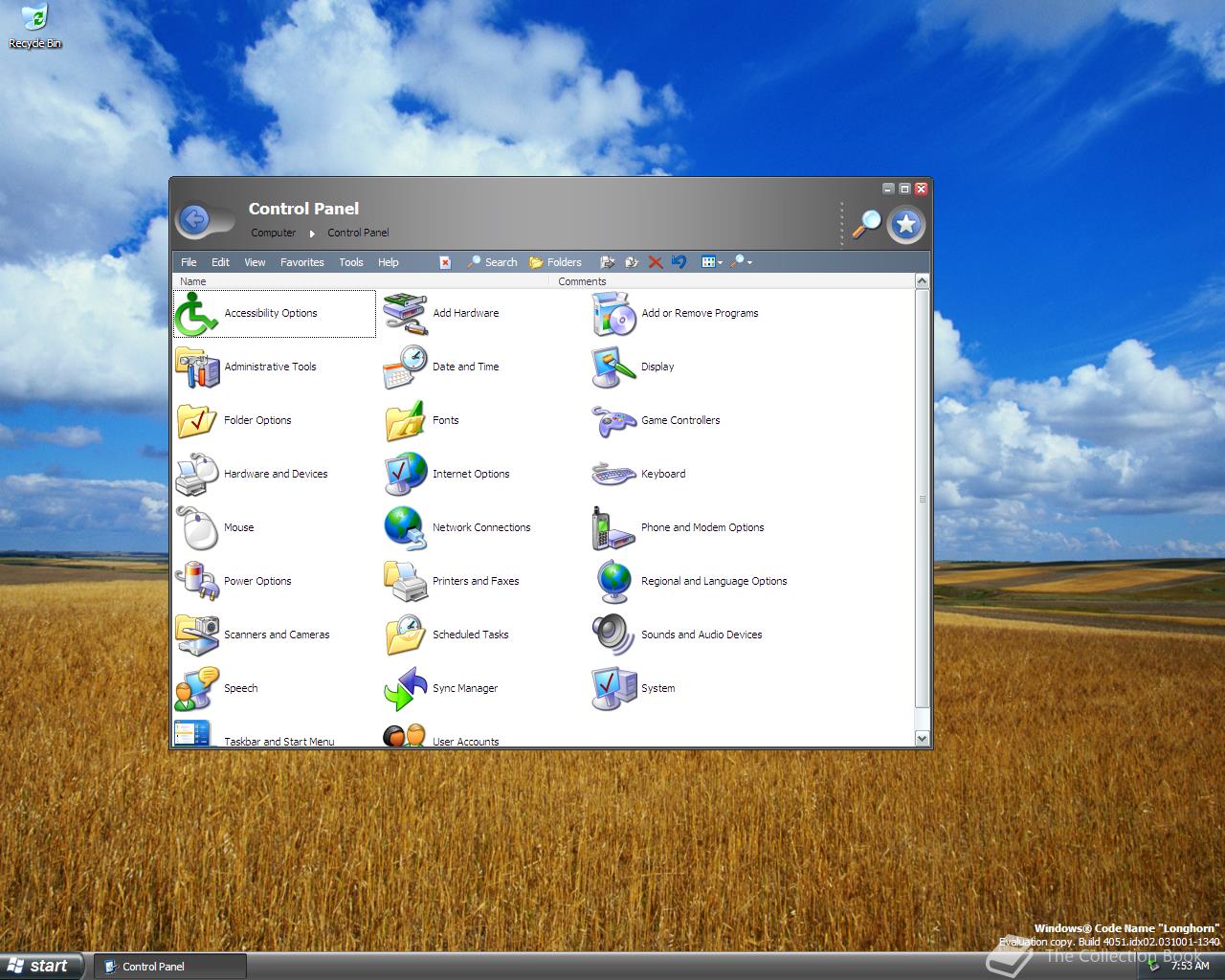Open Folder Options
The image size is (1225, 980).
coord(234,420)
